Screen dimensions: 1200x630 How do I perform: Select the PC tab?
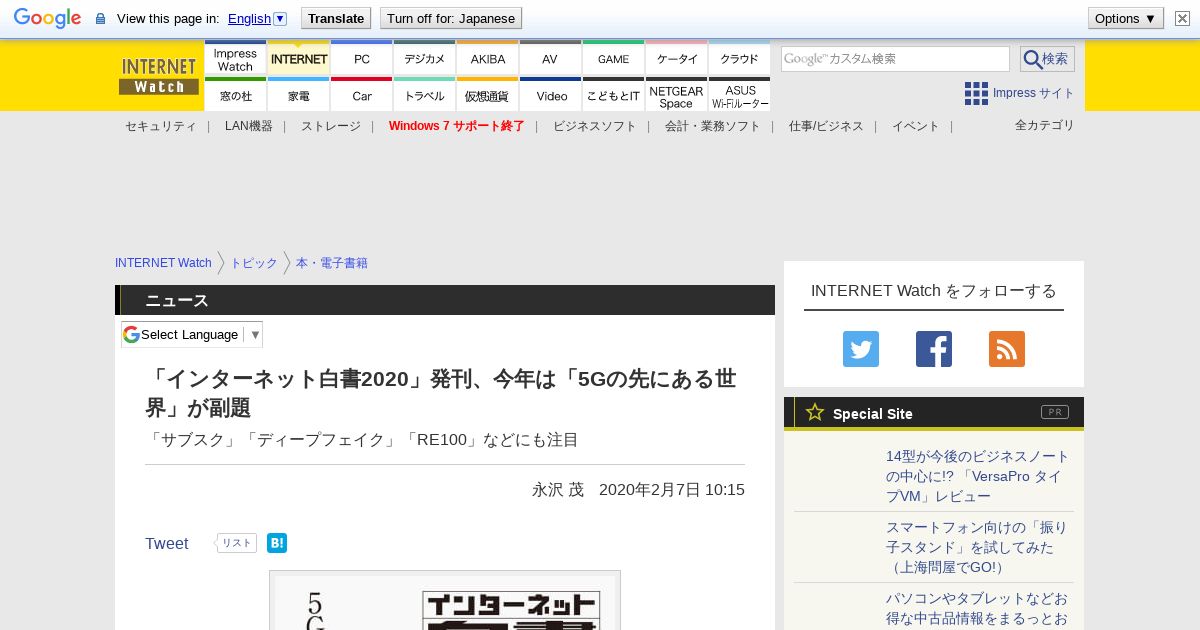click(362, 59)
